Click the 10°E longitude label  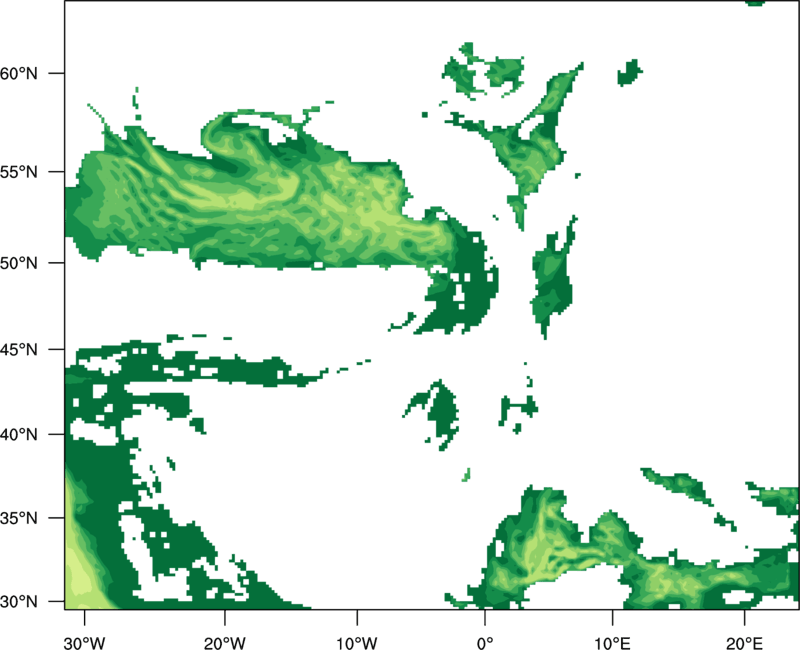[x=612, y=643]
